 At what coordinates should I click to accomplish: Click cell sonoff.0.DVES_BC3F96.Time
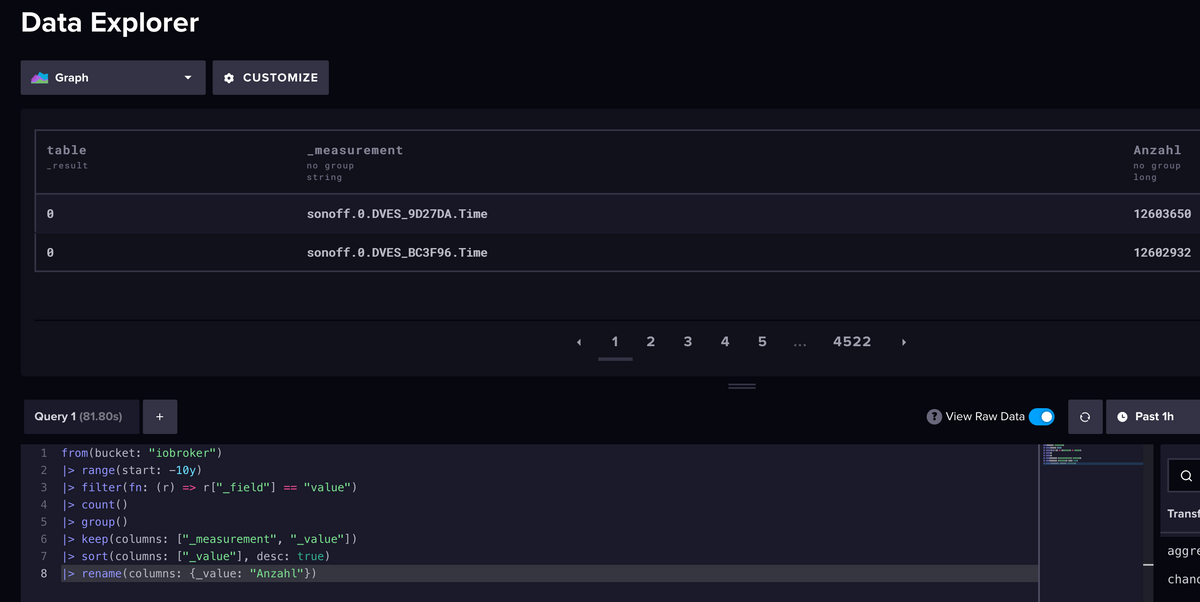(x=397, y=253)
